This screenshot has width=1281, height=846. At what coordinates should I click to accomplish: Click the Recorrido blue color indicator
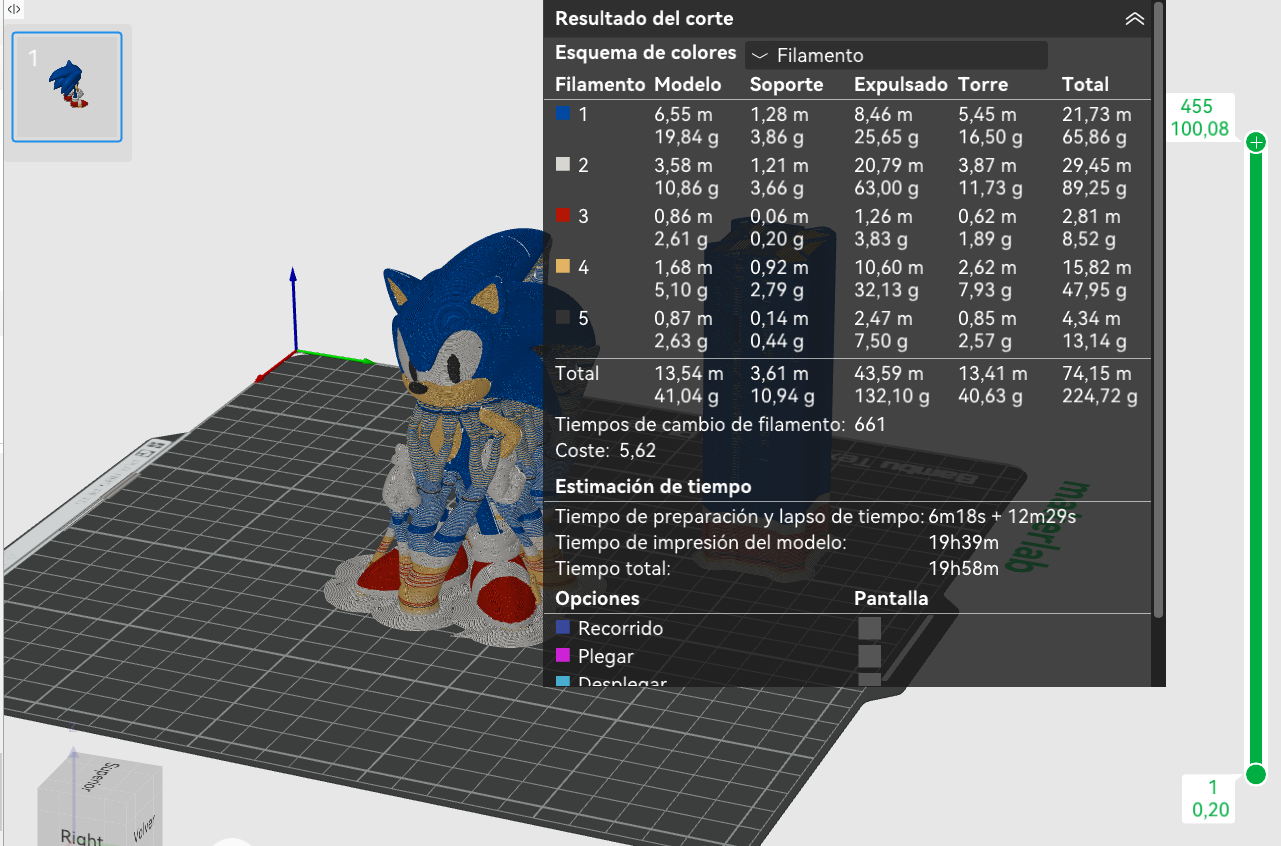click(x=563, y=628)
